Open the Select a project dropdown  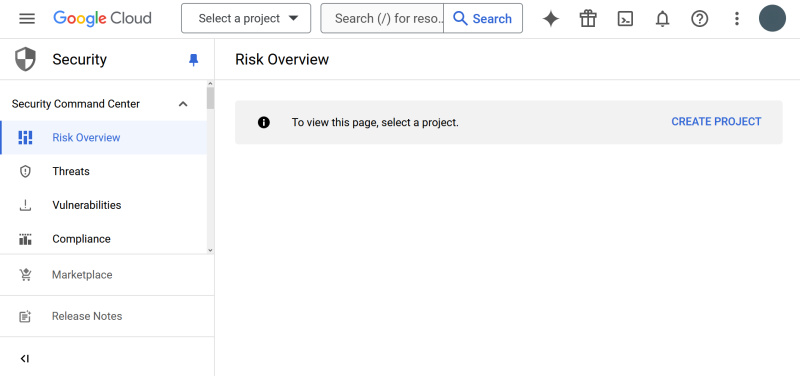246,18
